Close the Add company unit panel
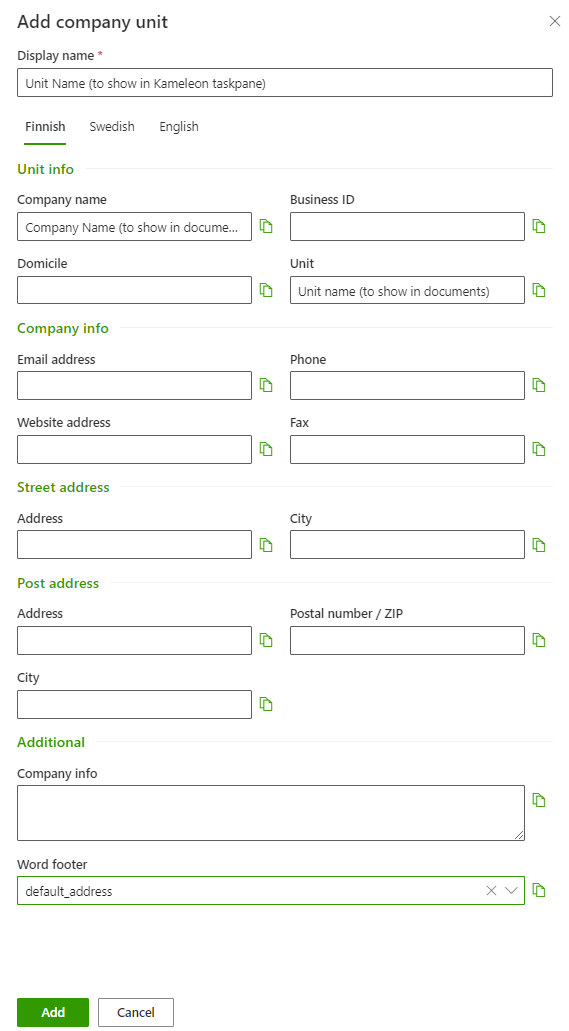 point(555,22)
